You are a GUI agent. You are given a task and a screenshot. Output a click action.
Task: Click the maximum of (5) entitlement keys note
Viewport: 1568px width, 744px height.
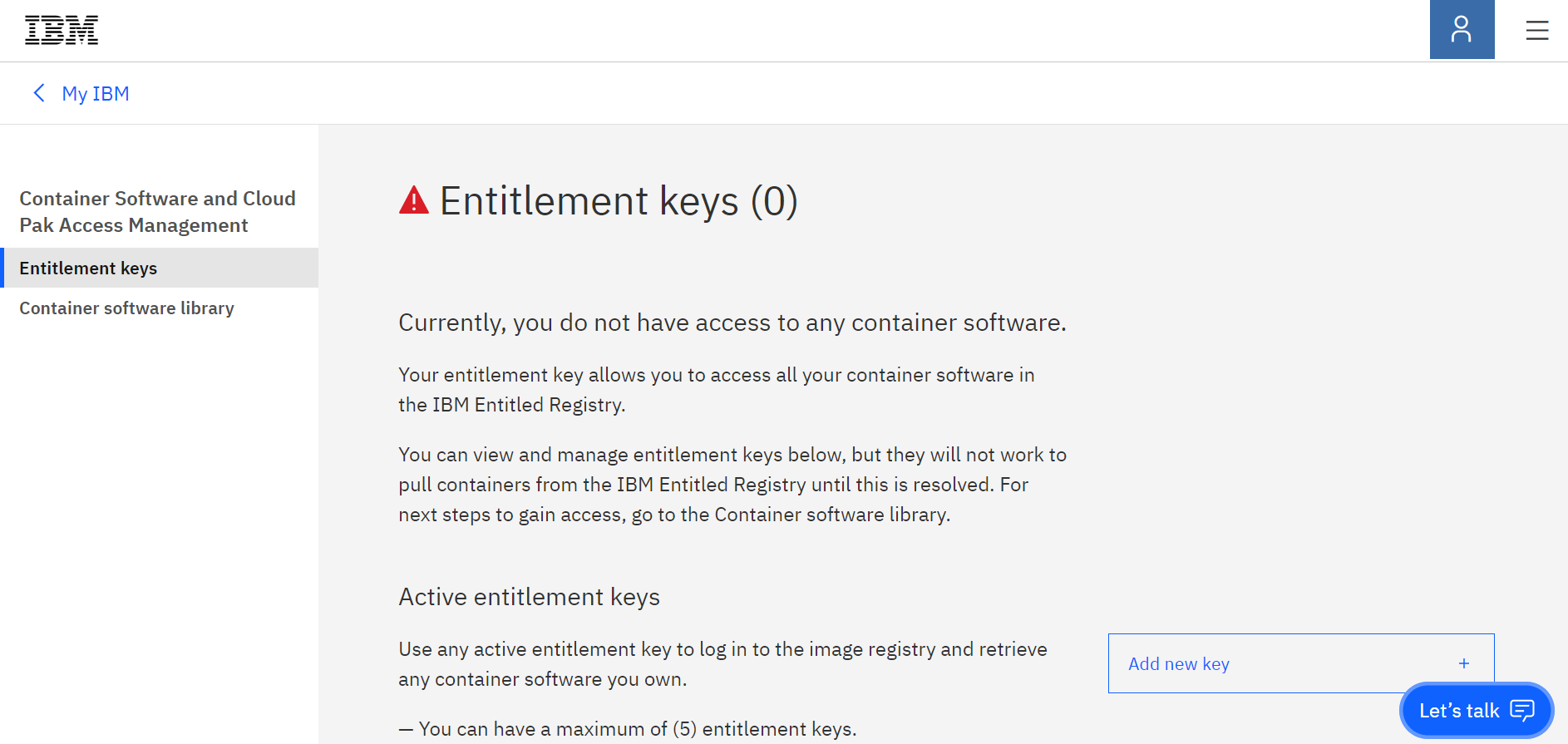[628, 729]
